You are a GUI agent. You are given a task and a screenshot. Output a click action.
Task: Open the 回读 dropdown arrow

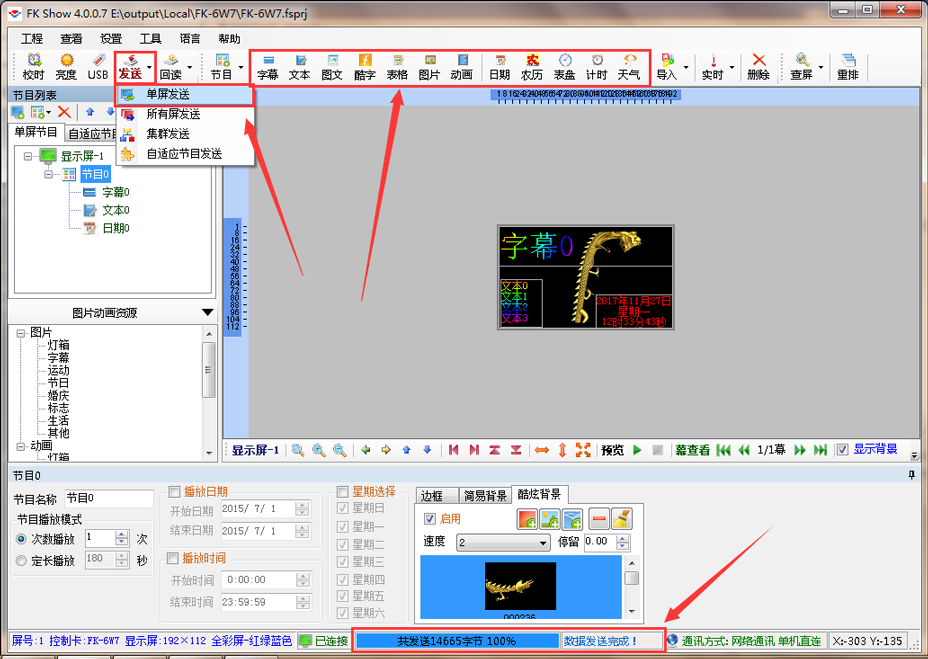[189, 67]
